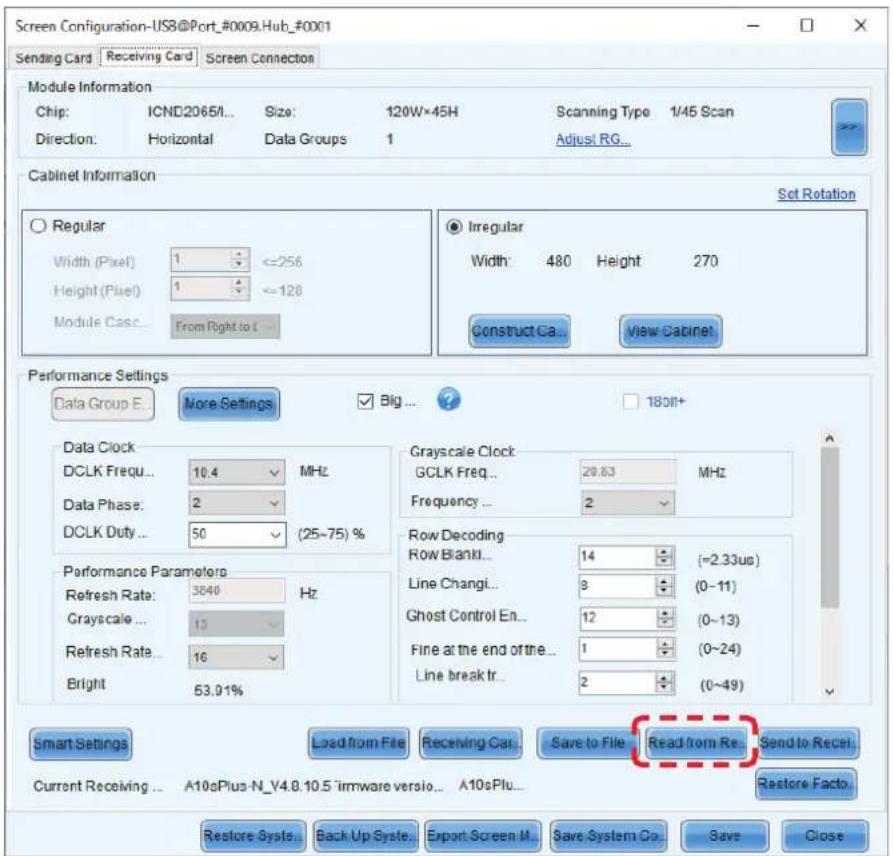The image size is (893, 856).
Task: Click the scrollbar up arrow in Performance Settings
Action: [830, 439]
